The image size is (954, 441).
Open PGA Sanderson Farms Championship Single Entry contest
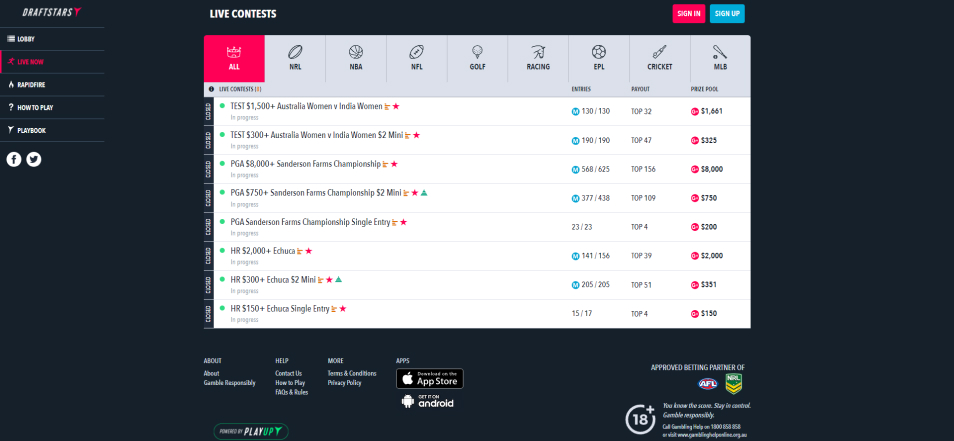pos(310,222)
